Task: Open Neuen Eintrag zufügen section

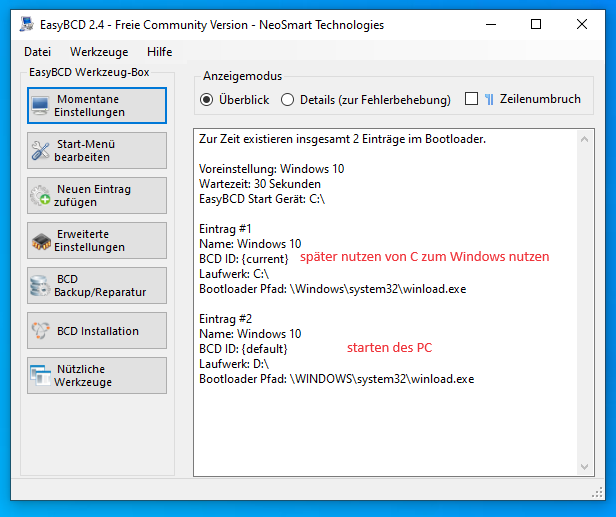Action: (x=97, y=196)
